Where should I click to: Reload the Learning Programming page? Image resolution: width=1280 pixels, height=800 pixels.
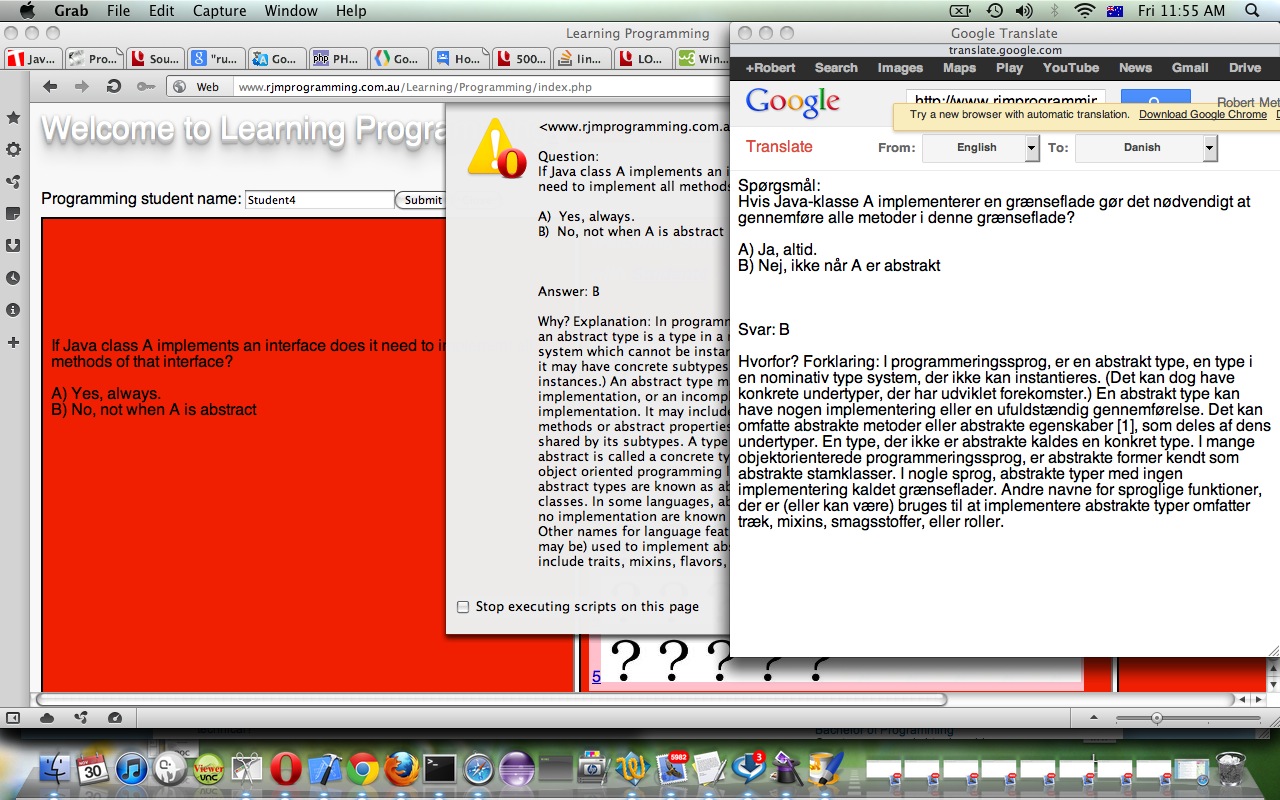pos(113,86)
